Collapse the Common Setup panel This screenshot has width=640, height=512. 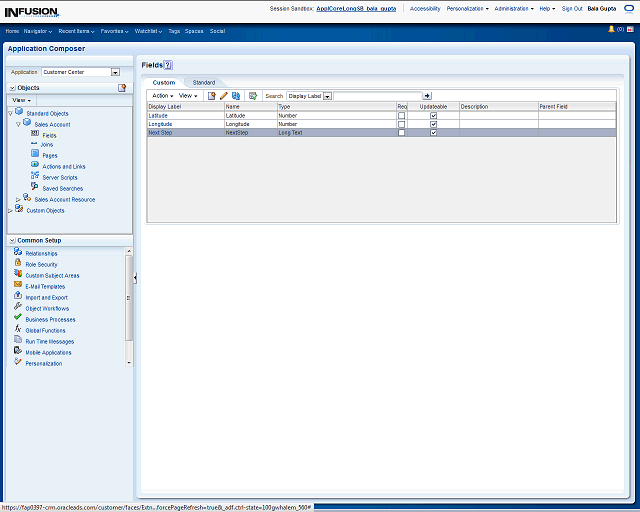tap(11, 241)
